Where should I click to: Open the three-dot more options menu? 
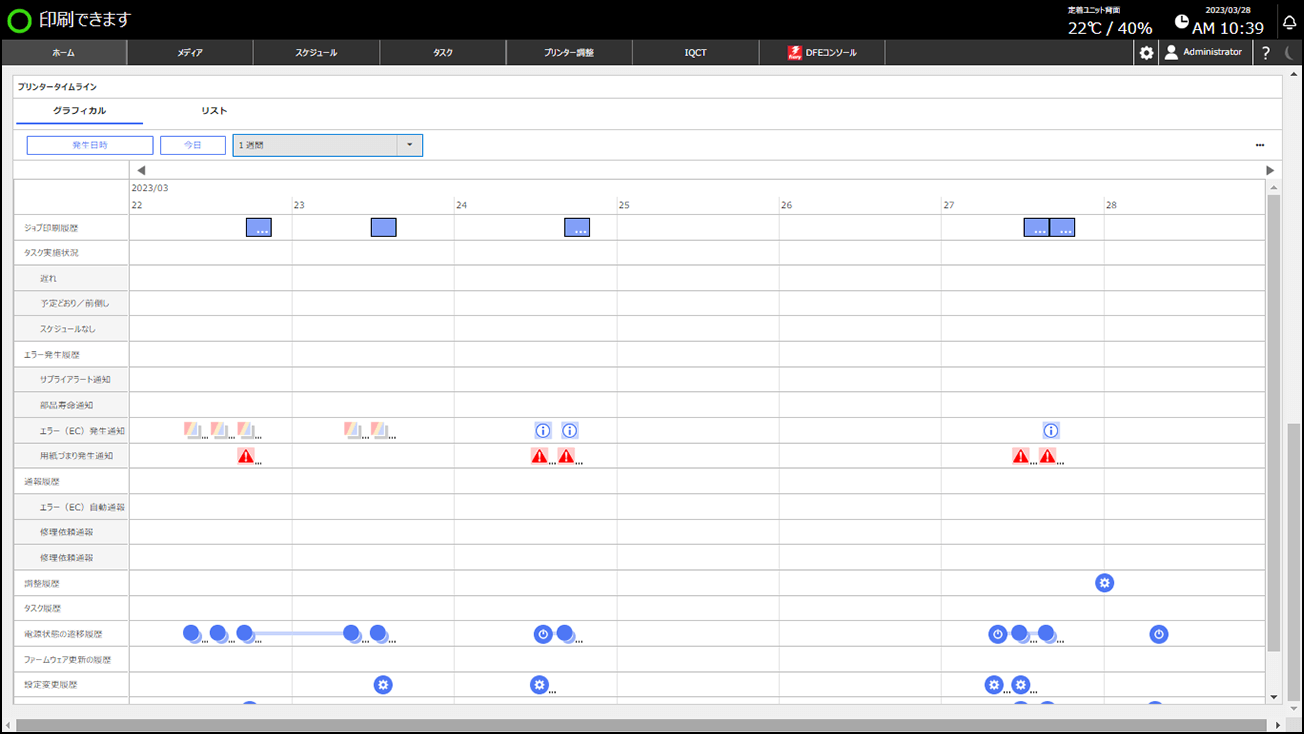pos(1260,146)
